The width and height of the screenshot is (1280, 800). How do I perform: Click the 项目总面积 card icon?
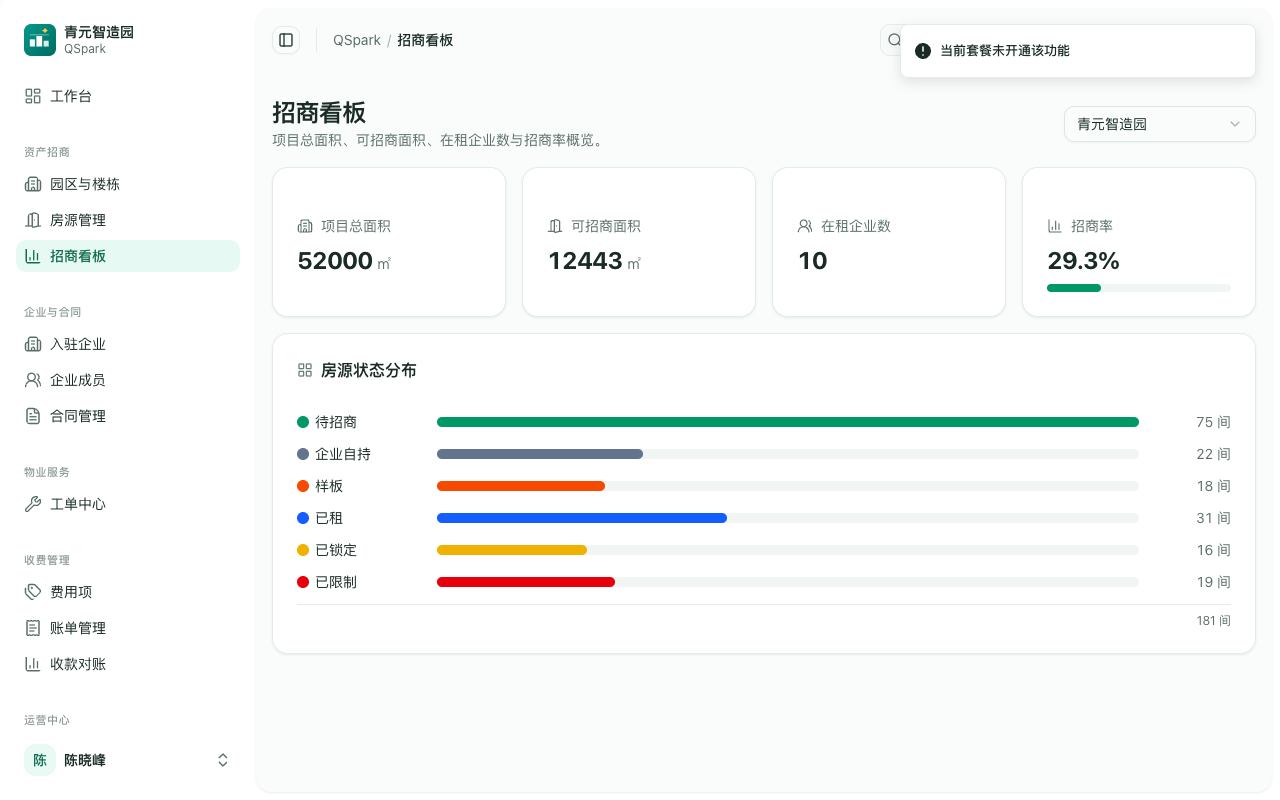coord(305,226)
